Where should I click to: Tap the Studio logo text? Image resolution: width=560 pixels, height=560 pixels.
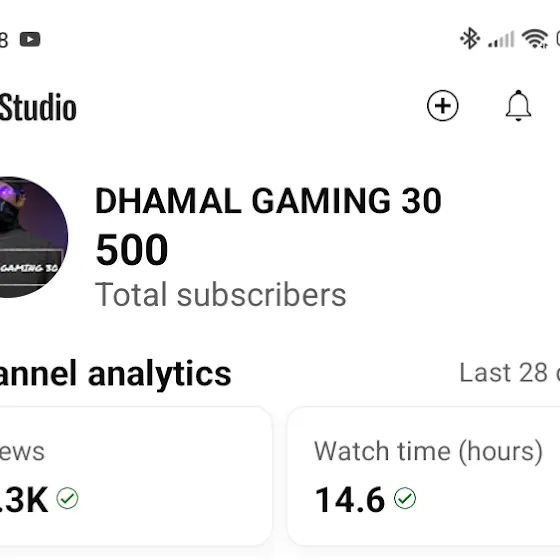coord(38,106)
